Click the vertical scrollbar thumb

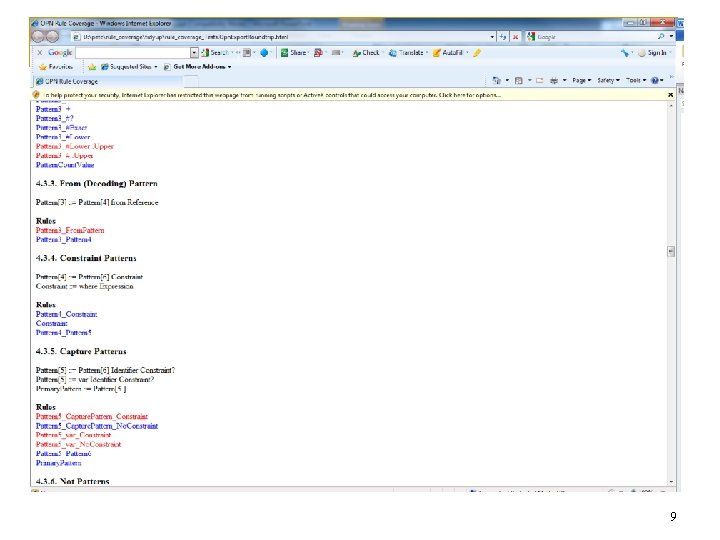pyautogui.click(x=671, y=251)
